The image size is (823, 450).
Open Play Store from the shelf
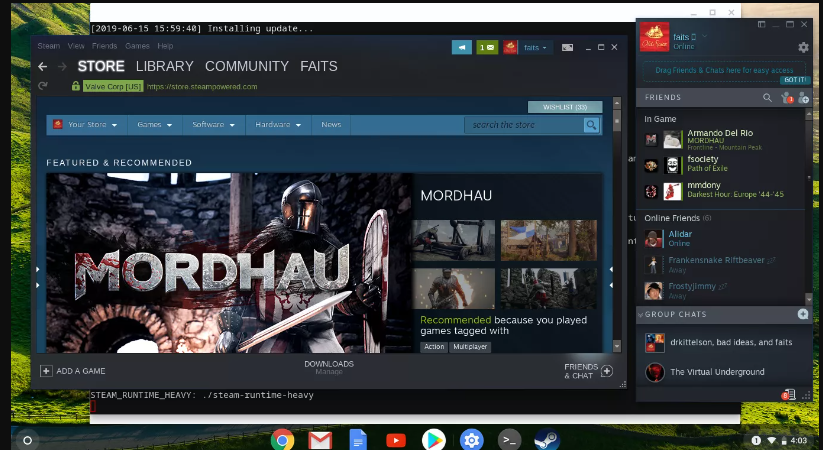tap(434, 440)
